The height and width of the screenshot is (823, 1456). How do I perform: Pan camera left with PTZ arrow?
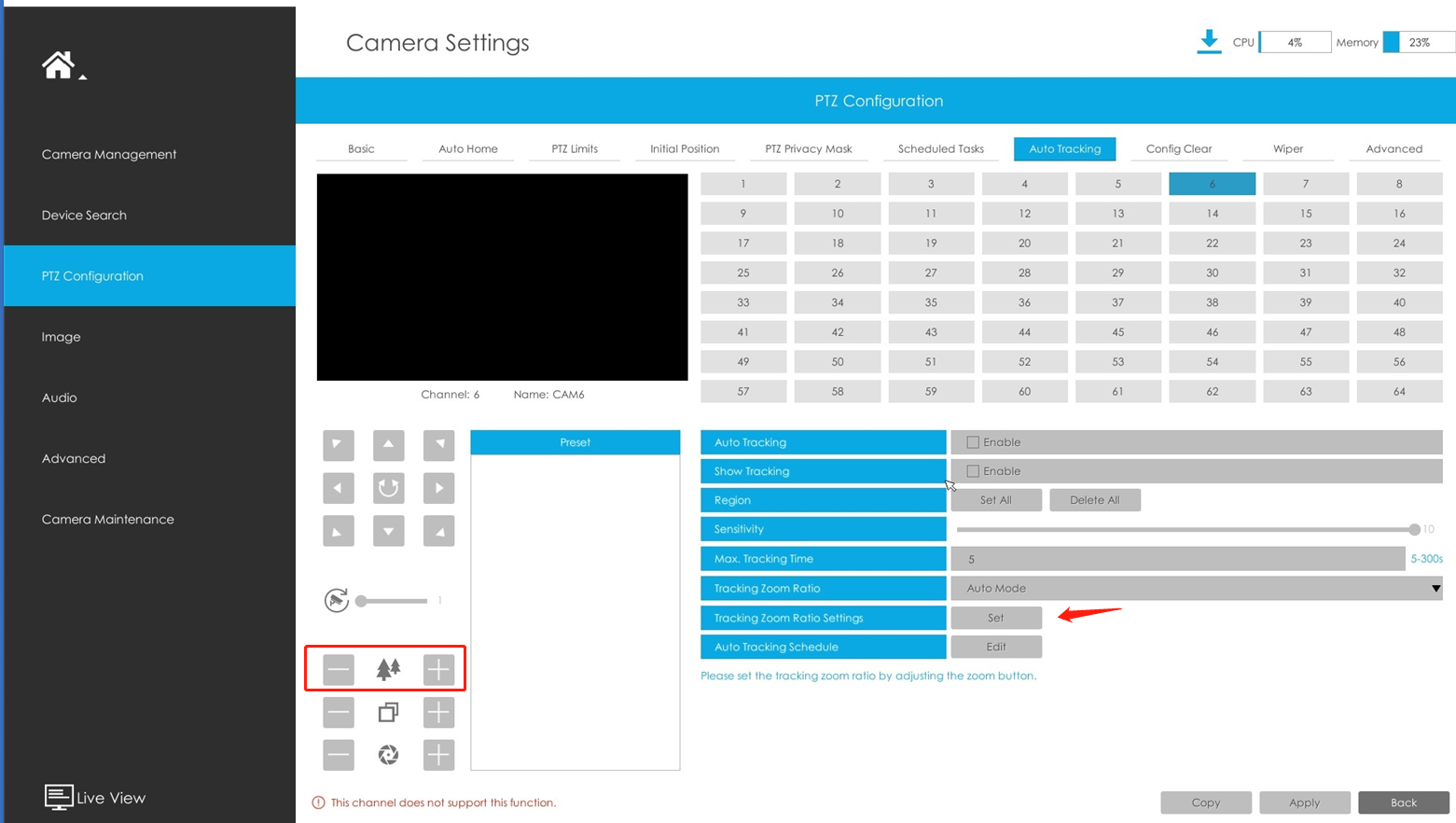339,488
